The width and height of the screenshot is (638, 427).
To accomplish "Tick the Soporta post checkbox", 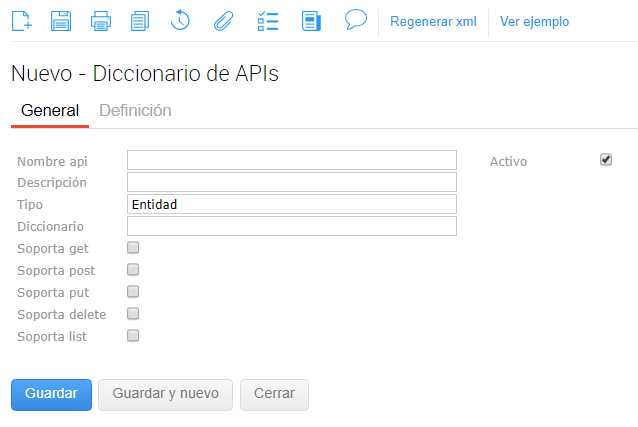I will 133,270.
